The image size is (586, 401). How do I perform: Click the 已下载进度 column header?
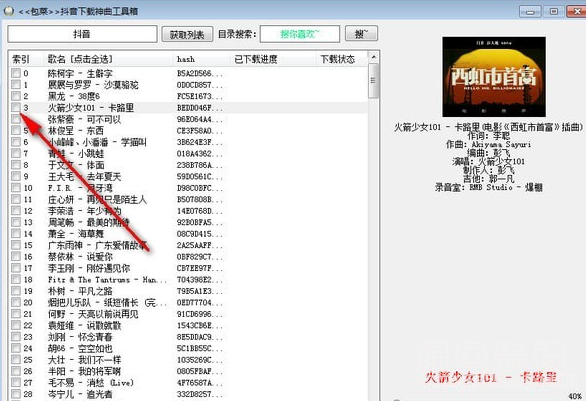[274, 59]
